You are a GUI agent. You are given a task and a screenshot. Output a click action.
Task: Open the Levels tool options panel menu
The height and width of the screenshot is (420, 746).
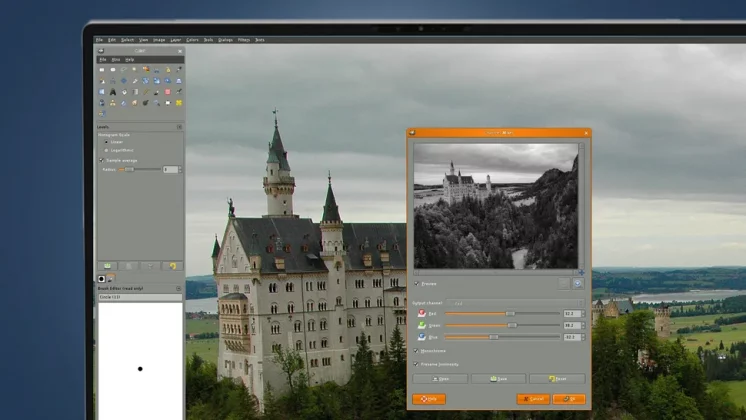(179, 127)
